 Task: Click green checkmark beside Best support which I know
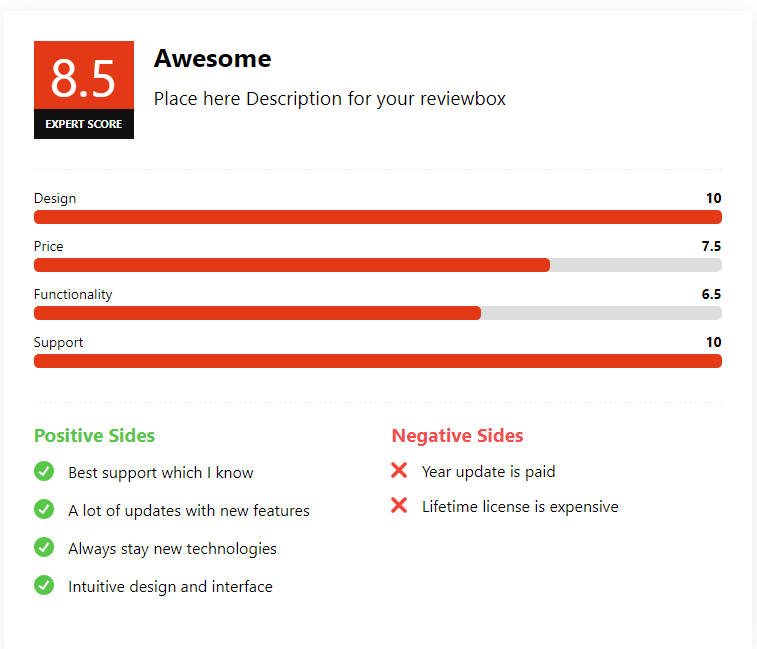point(44,471)
